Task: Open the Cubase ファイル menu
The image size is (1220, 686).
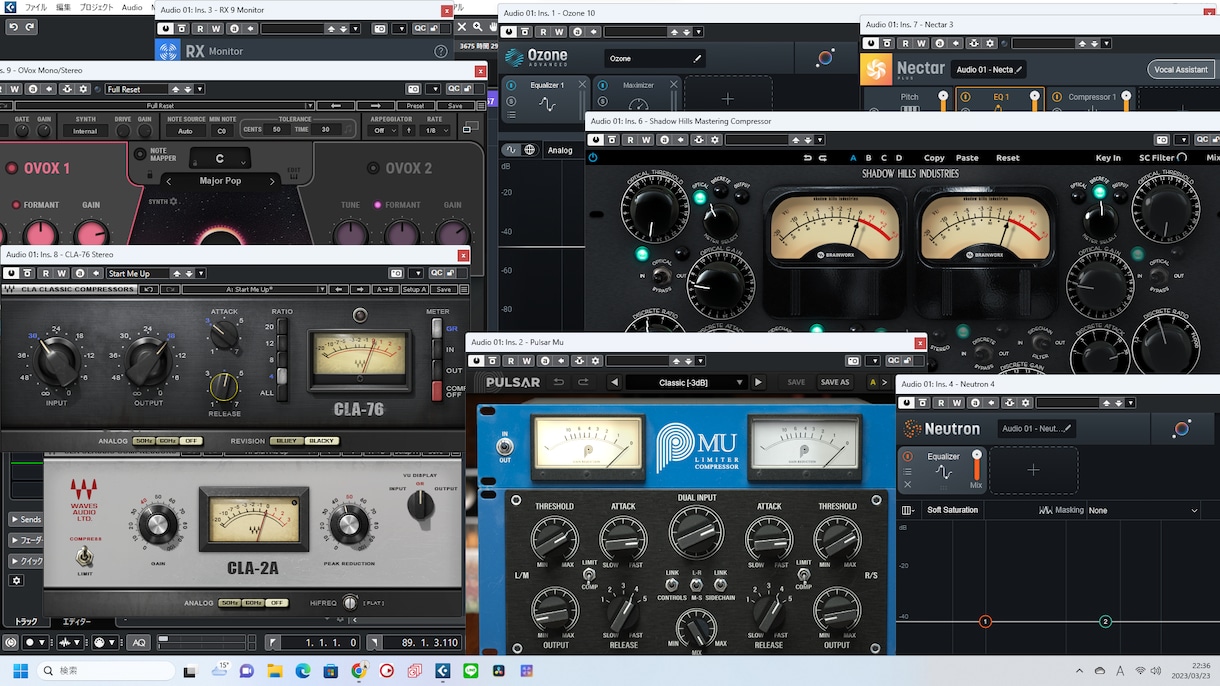Action: pyautogui.click(x=35, y=7)
